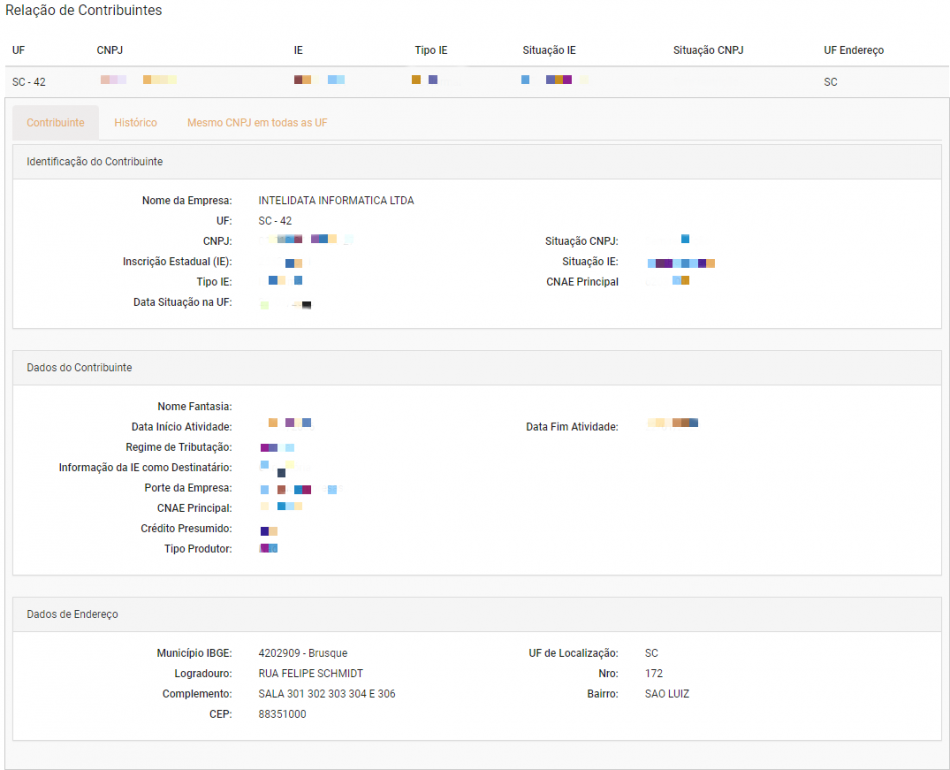This screenshot has height=770, width=950.
Task: Click the "Data Situação na UF:" label
Action: click(x=183, y=302)
